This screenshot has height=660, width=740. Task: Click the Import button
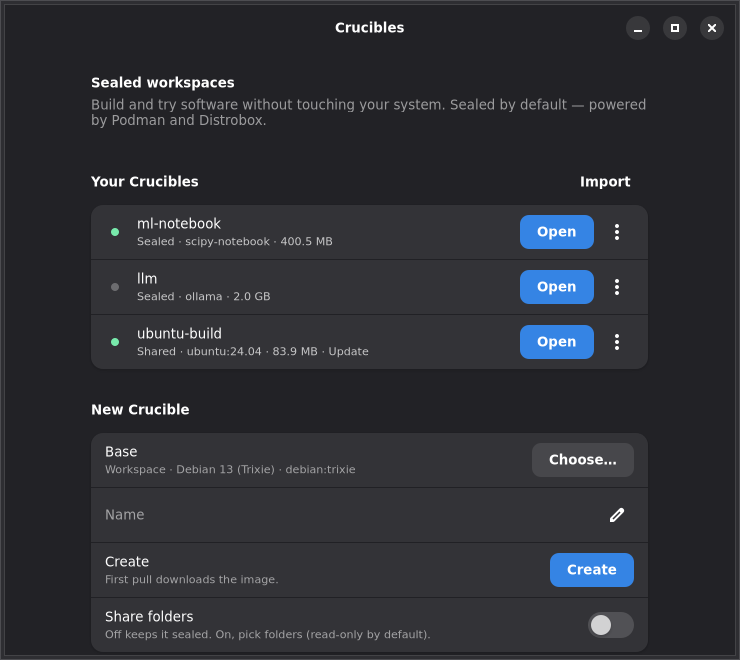[605, 182]
